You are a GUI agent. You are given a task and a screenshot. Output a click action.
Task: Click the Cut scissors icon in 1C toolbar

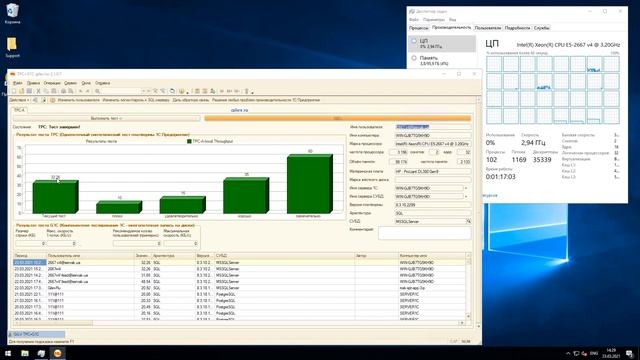(x=38, y=91)
